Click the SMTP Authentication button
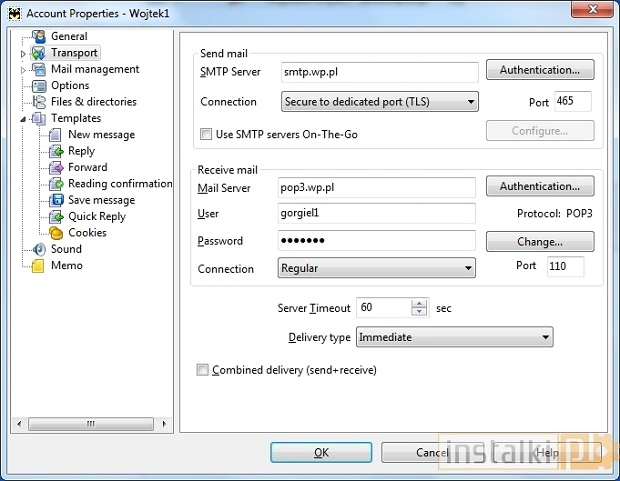This screenshot has height=481, width=620. point(540,71)
